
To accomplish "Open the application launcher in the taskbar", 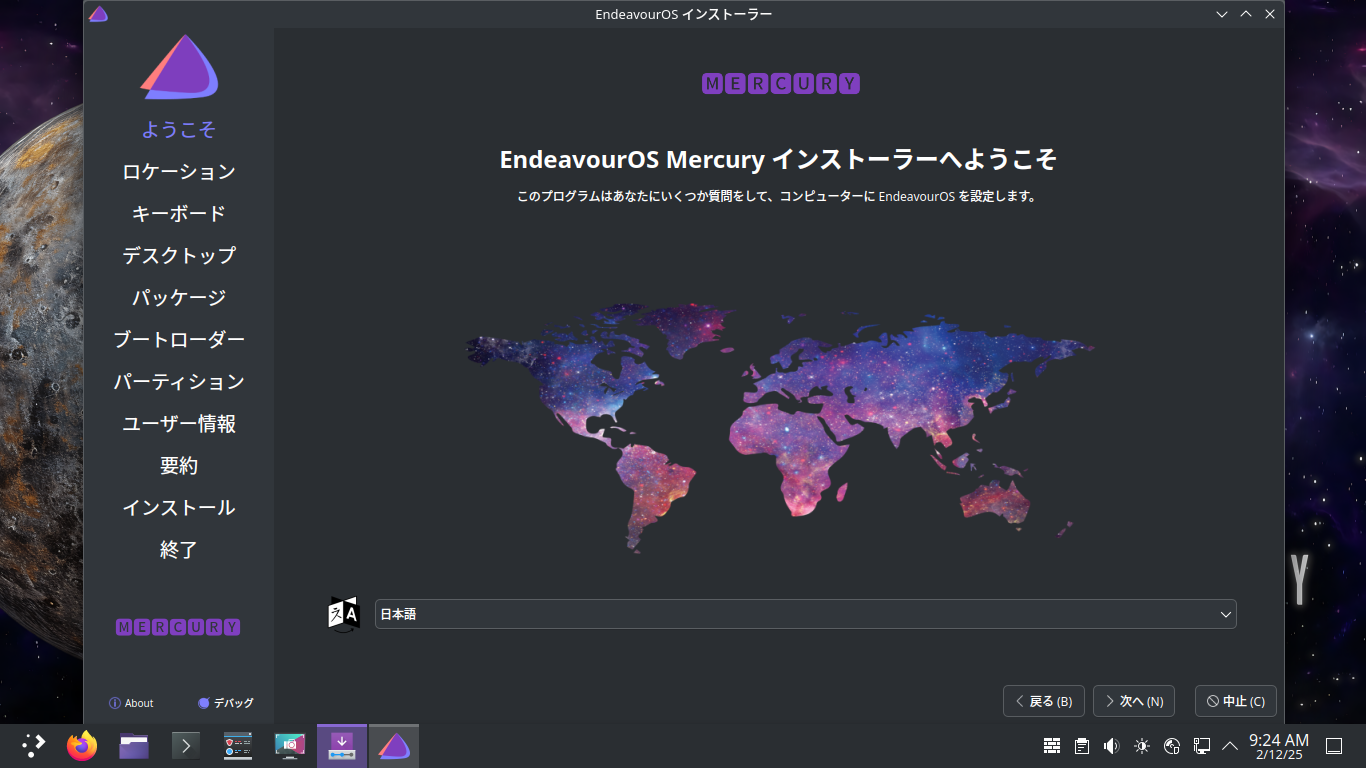I will point(33,745).
